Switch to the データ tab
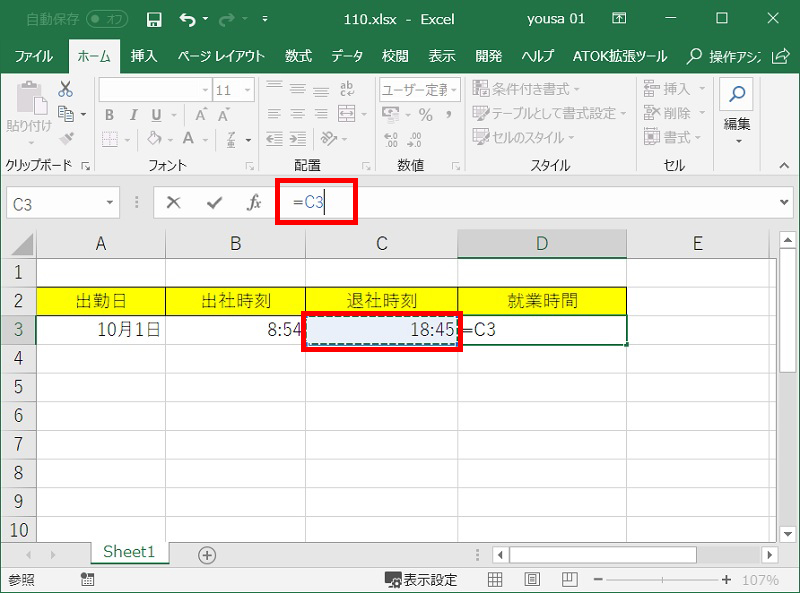The height and width of the screenshot is (593, 800). pos(347,56)
